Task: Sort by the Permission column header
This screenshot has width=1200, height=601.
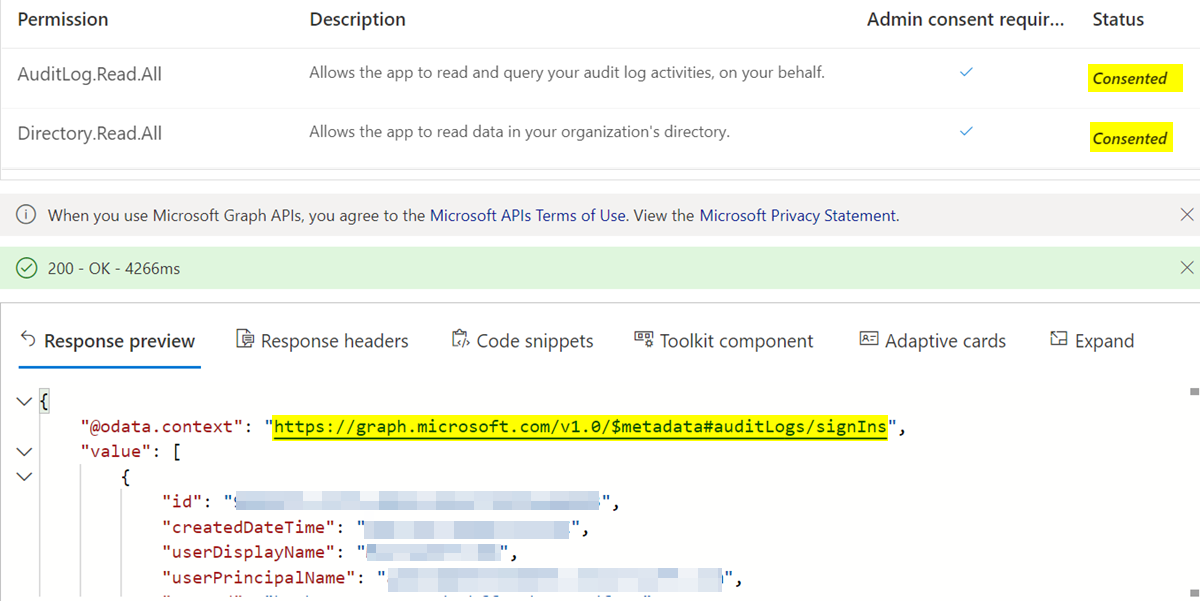Action: (63, 19)
